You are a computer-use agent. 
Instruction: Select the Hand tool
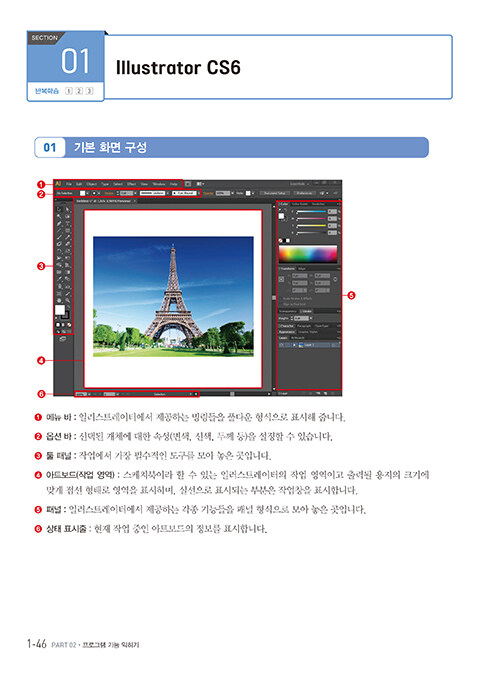tap(59, 300)
